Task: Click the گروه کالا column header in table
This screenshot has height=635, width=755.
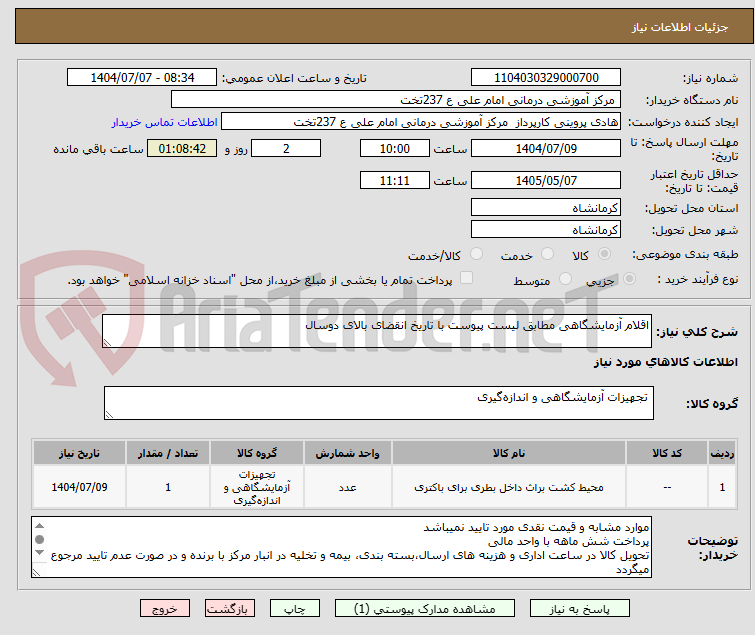Action: (x=257, y=453)
